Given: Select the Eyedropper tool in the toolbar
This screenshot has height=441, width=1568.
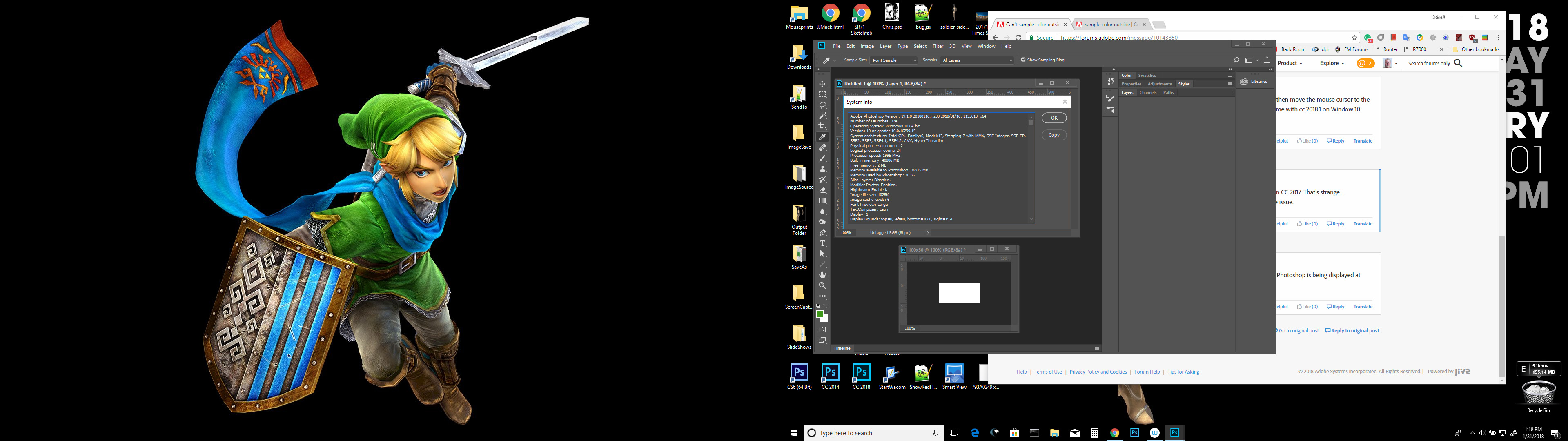Looking at the screenshot, I should point(822,137).
